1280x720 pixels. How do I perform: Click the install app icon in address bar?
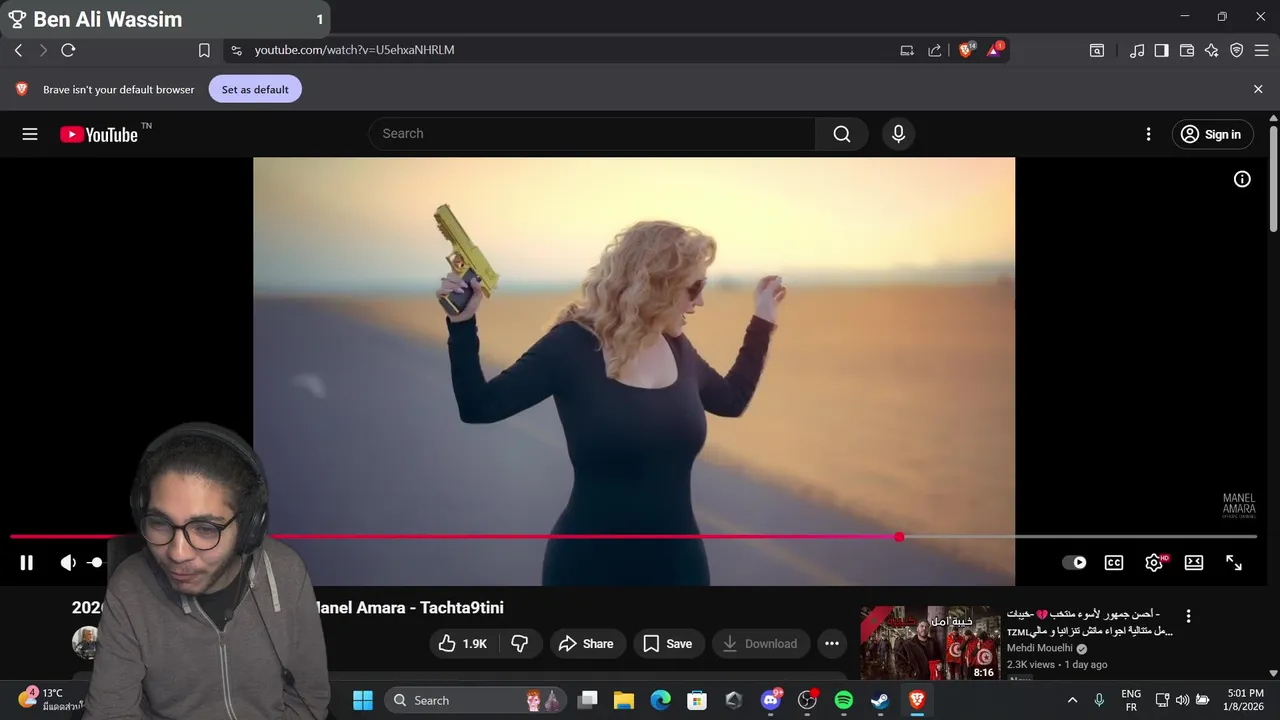[x=907, y=50]
